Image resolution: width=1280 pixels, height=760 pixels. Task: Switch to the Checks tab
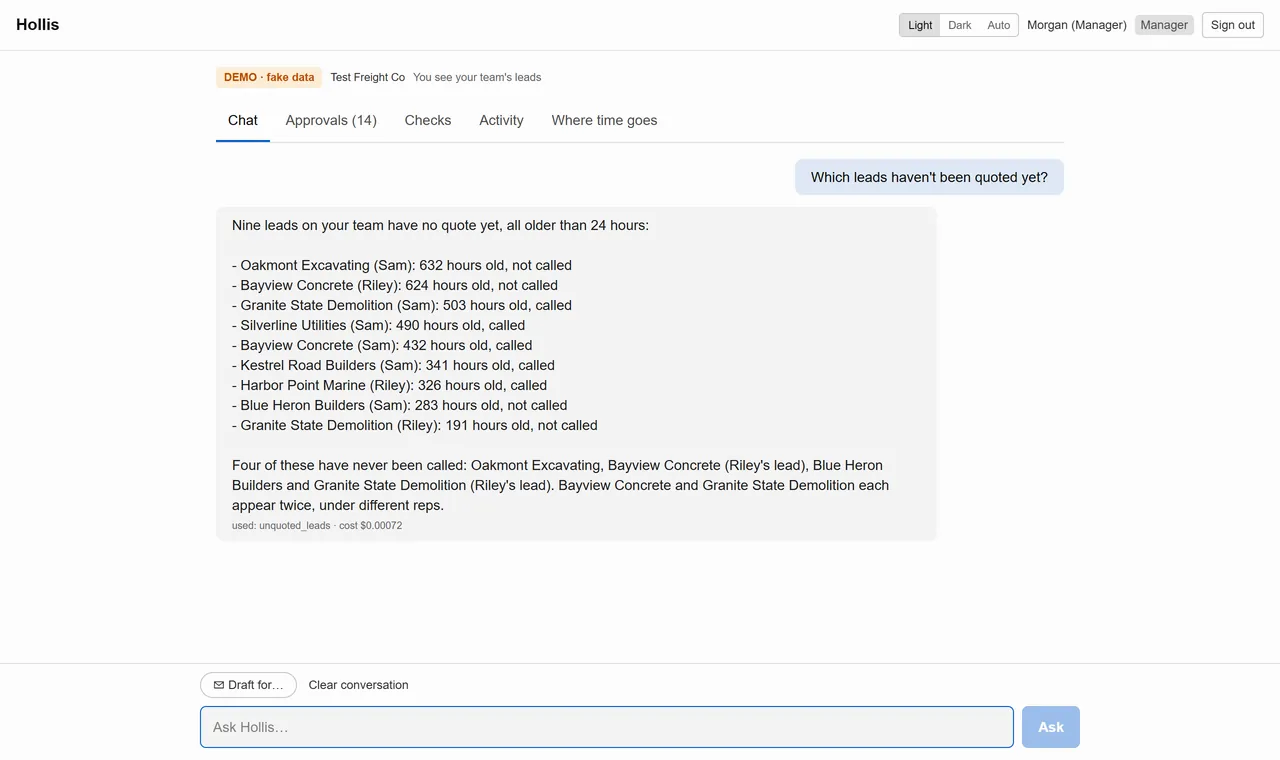pos(428,120)
